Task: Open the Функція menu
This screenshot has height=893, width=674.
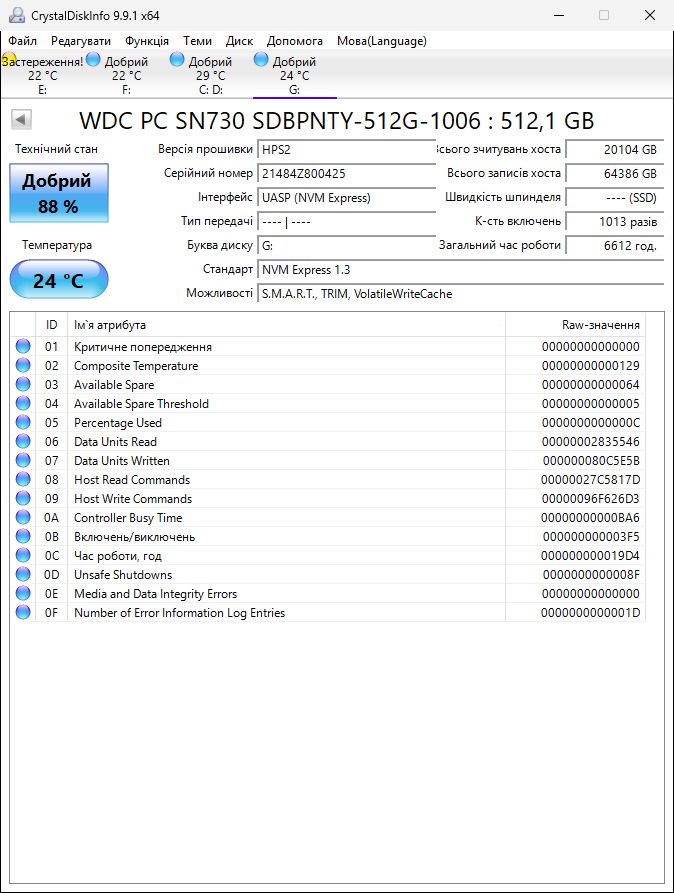Action: pyautogui.click(x=147, y=41)
